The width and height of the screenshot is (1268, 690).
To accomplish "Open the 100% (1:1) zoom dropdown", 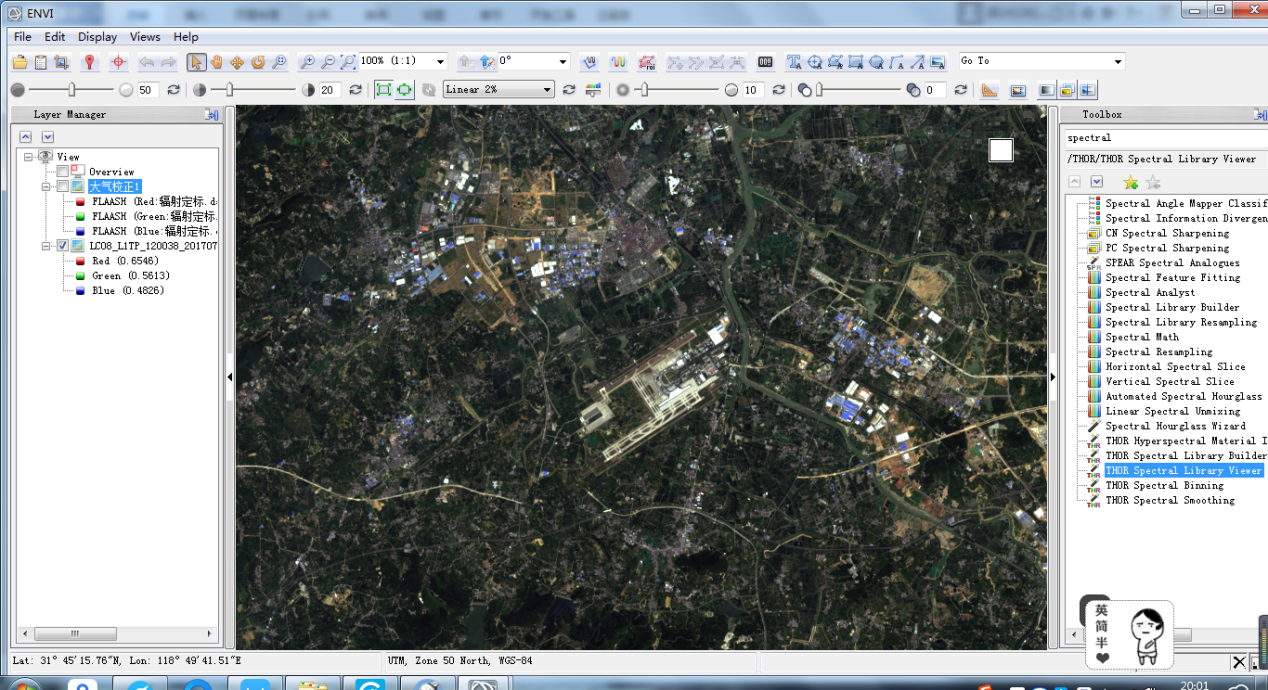I will (x=440, y=62).
